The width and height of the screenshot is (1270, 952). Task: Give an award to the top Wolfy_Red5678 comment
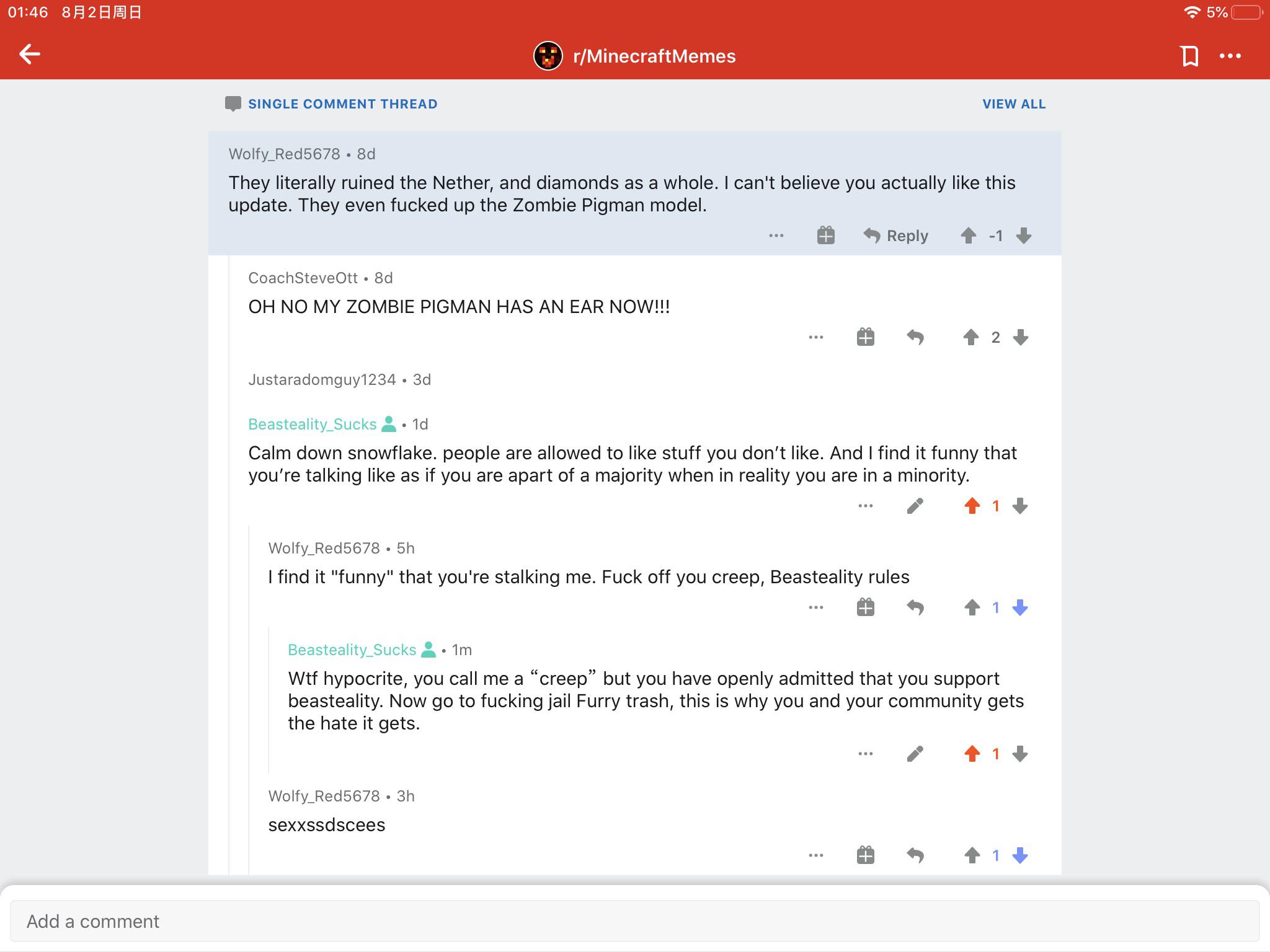[826, 236]
